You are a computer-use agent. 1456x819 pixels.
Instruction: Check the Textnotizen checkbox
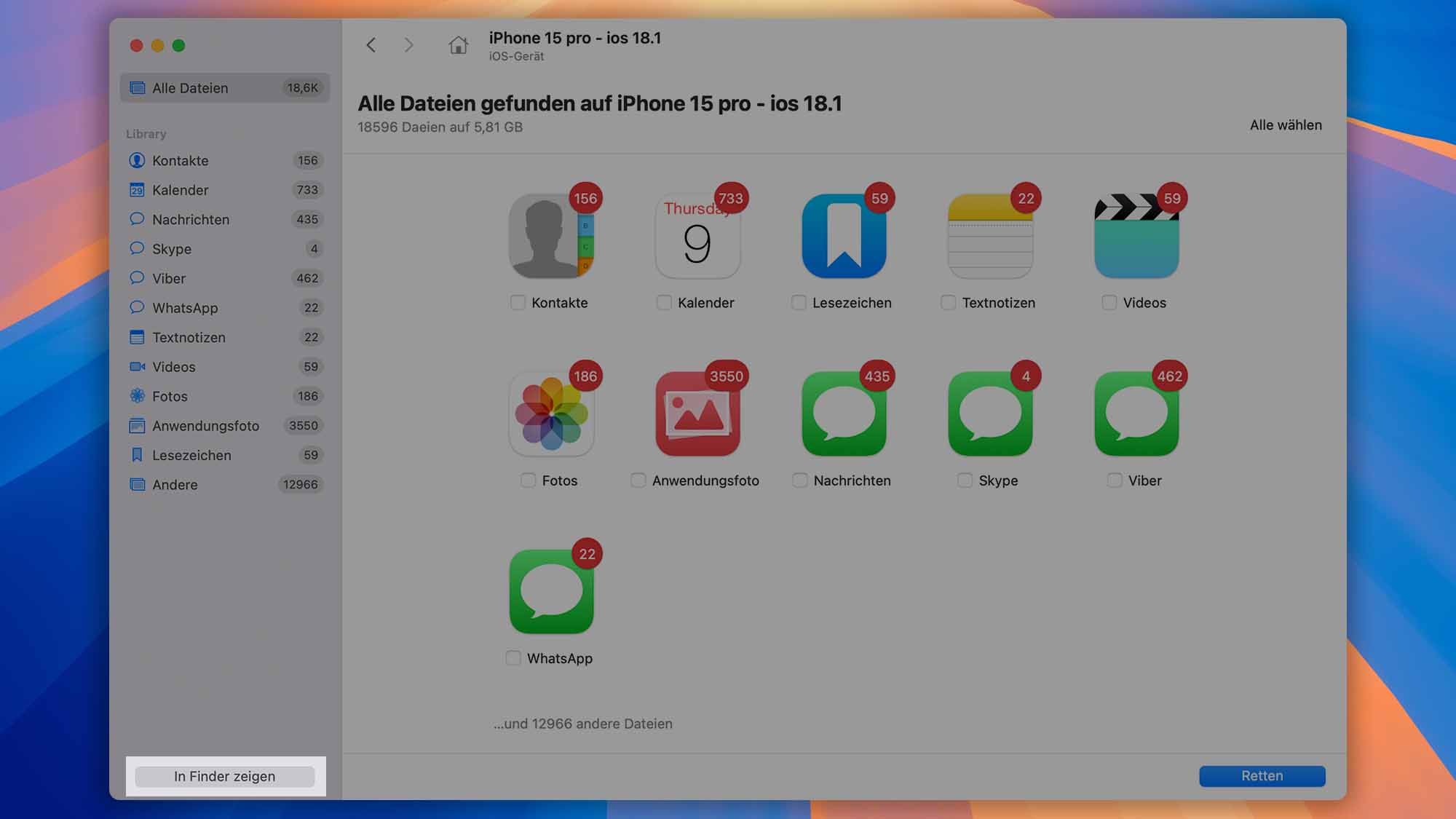(x=948, y=303)
